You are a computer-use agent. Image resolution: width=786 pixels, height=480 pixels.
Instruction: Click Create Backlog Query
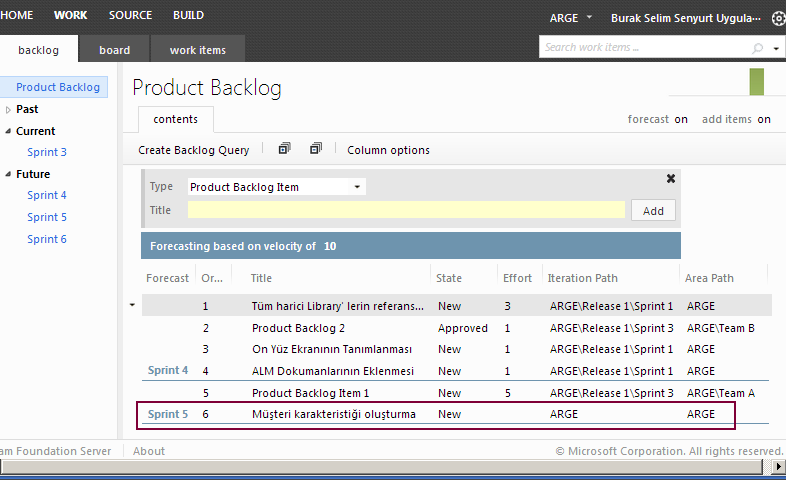193,150
